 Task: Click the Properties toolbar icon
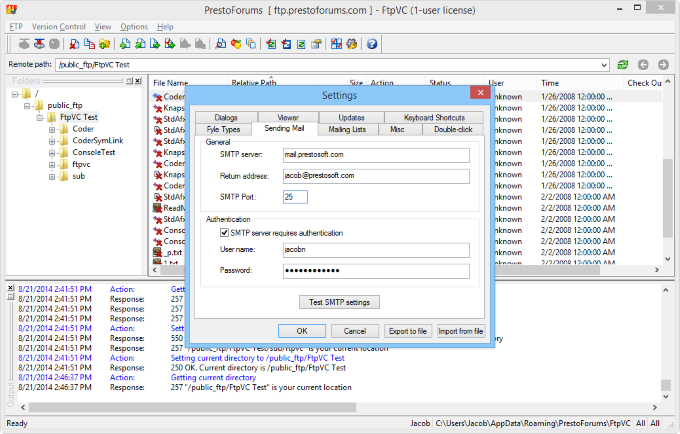[316, 44]
